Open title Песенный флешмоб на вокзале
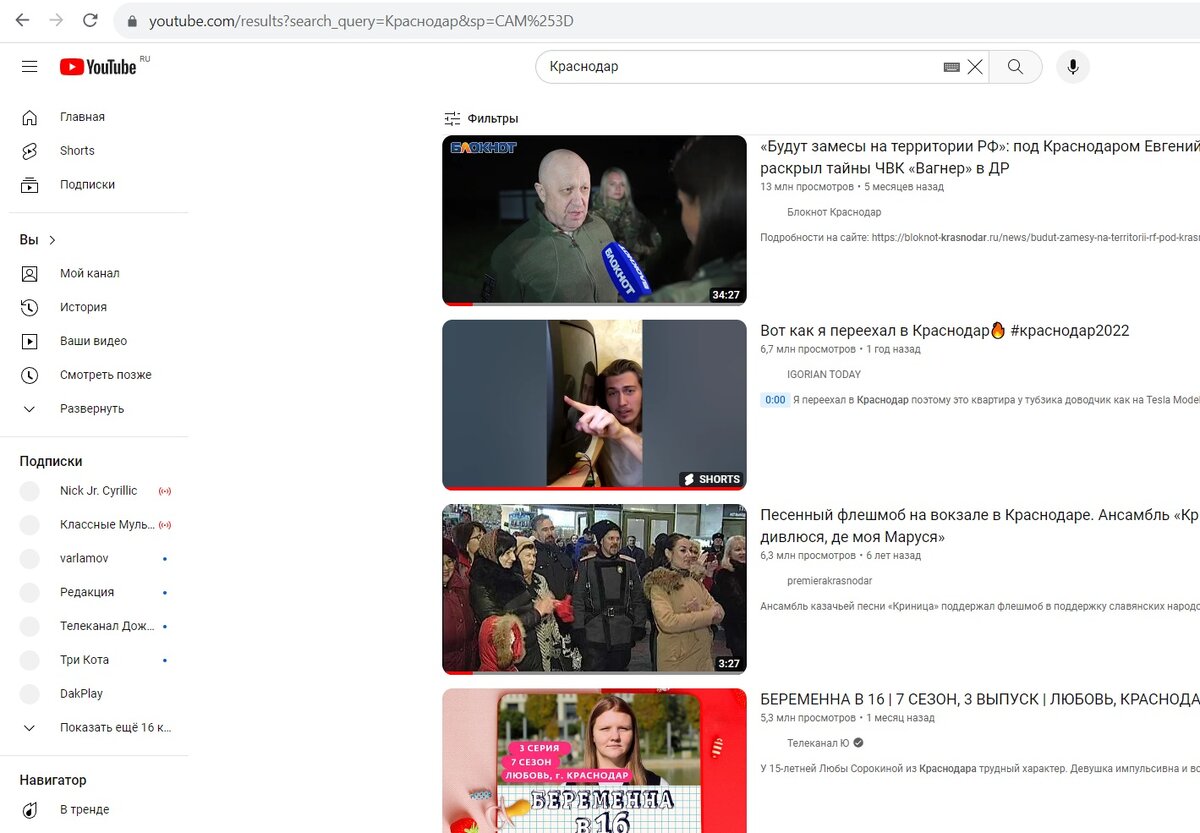 pos(980,526)
